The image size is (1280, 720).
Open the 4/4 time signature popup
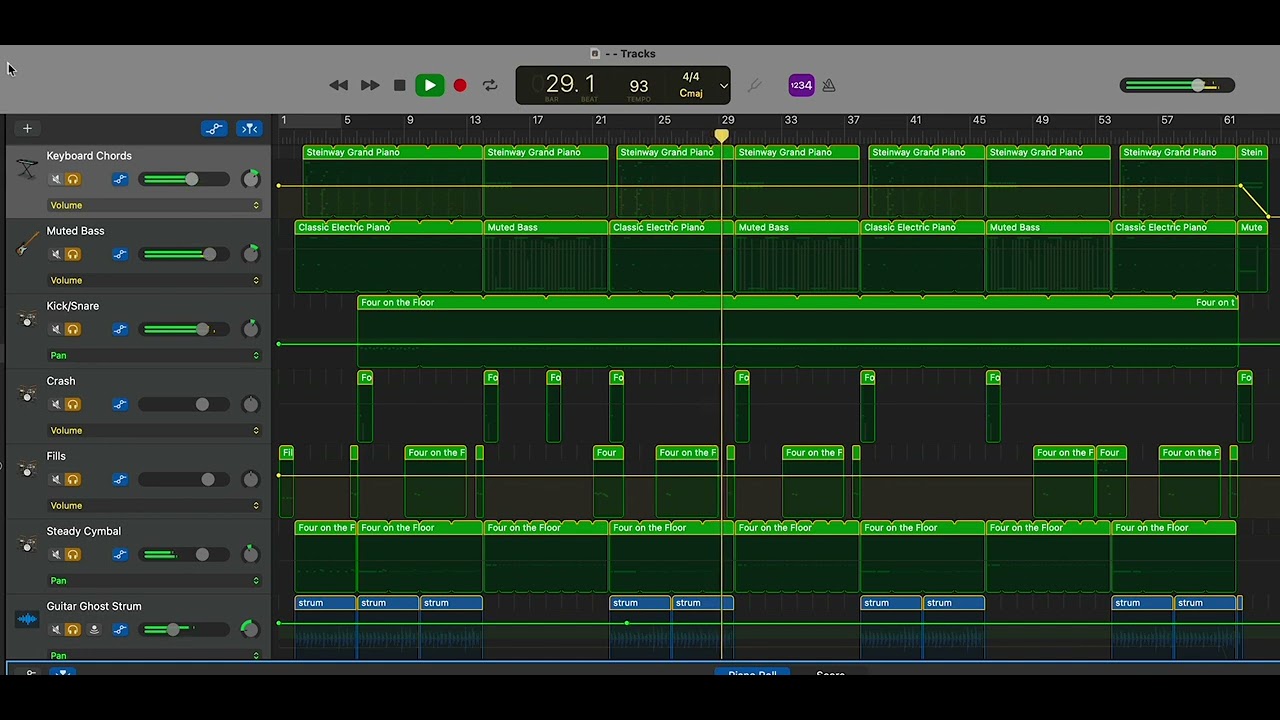691,77
